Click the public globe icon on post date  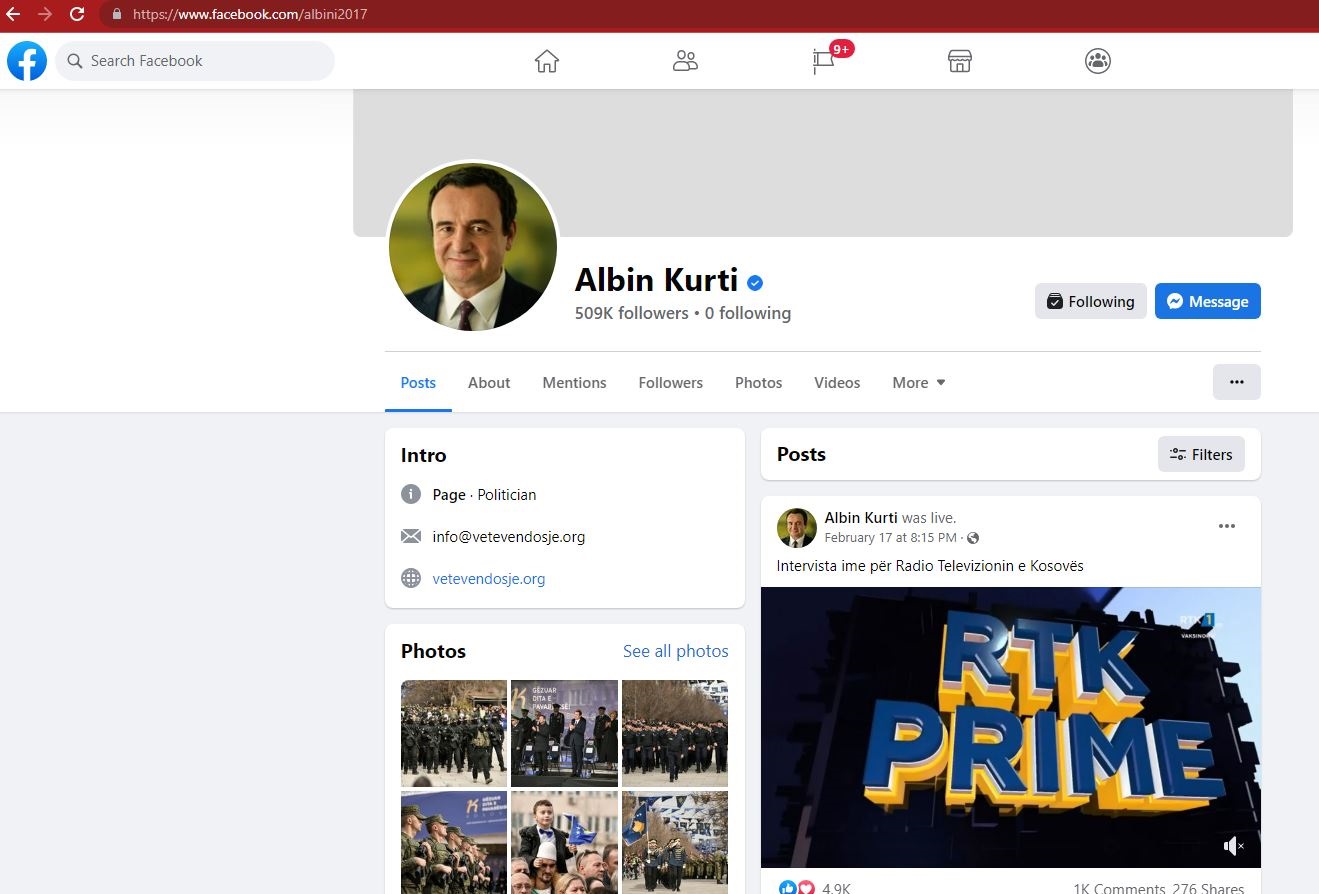tap(973, 538)
